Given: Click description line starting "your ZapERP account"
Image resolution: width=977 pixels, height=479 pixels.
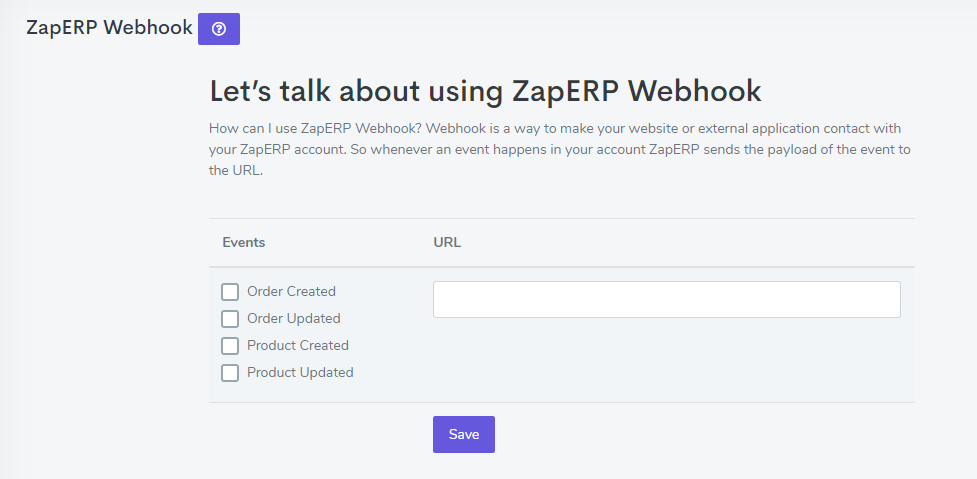Looking at the screenshot, I should (560, 150).
